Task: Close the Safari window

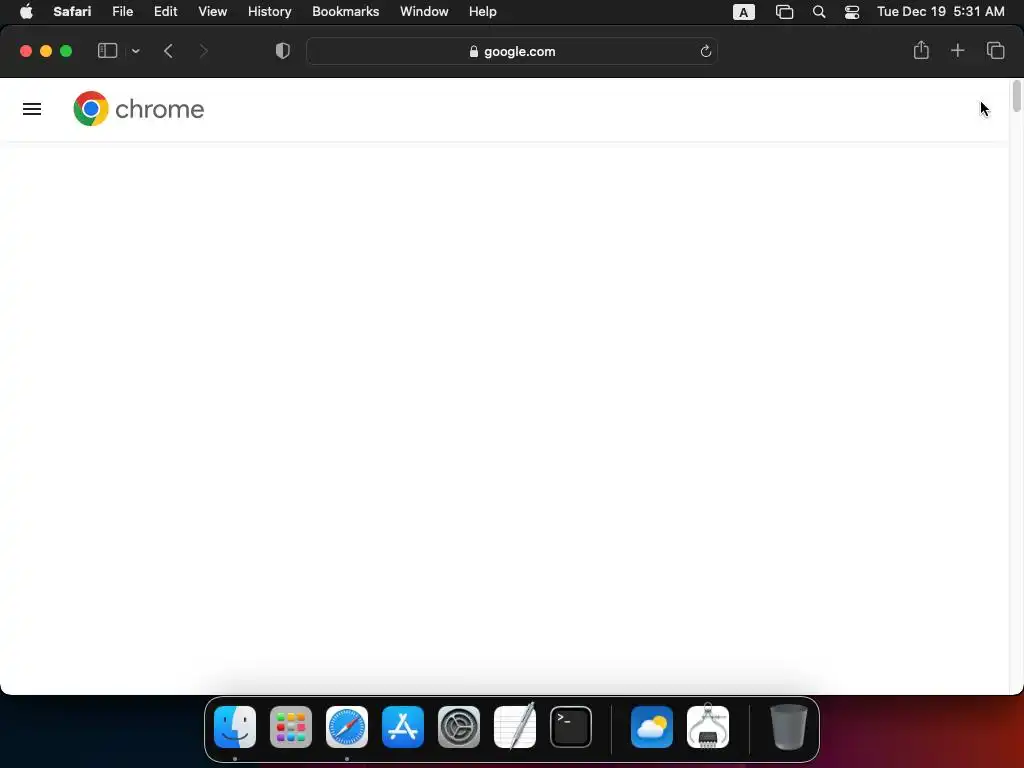Action: pyautogui.click(x=26, y=51)
